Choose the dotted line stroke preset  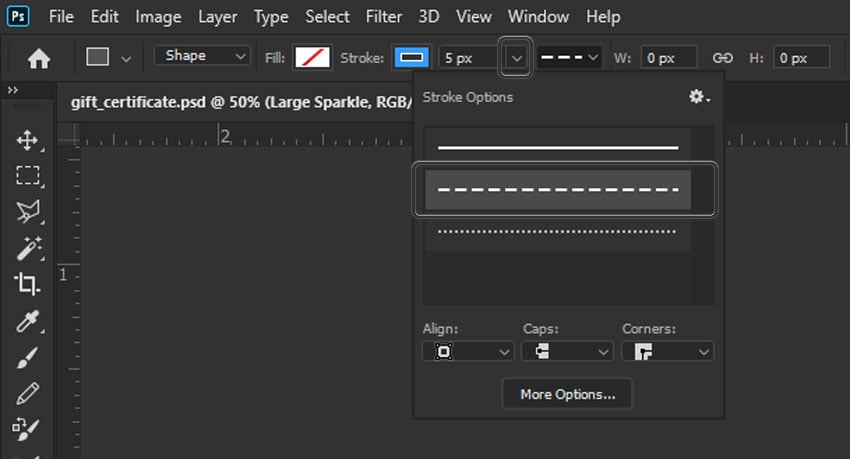[x=557, y=232]
